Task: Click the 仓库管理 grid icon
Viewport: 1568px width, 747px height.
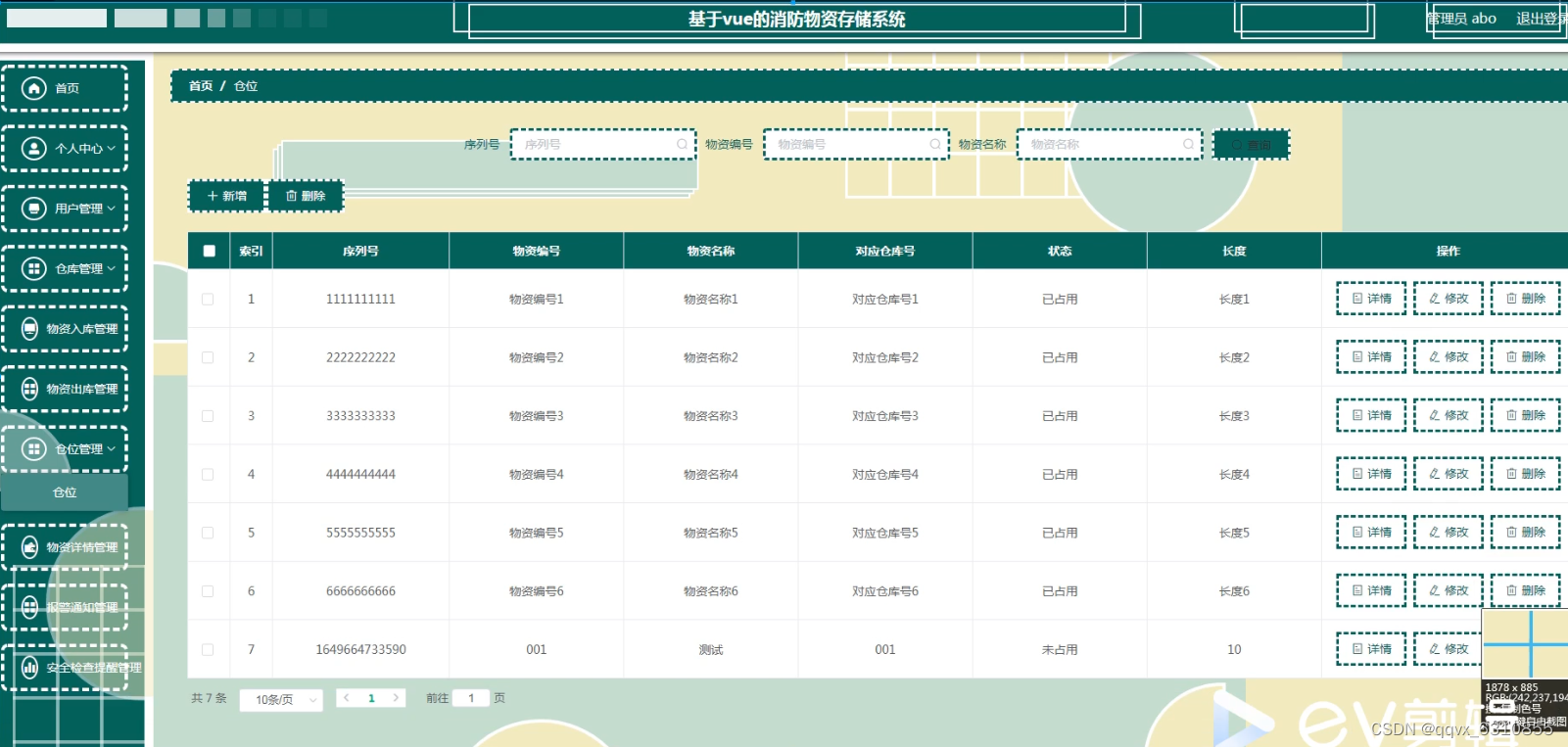Action: coord(34,268)
